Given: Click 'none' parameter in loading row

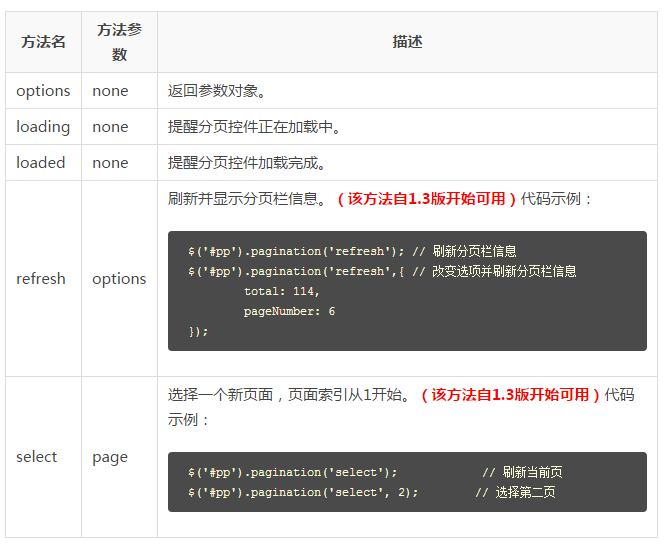Looking at the screenshot, I should click(x=110, y=127).
